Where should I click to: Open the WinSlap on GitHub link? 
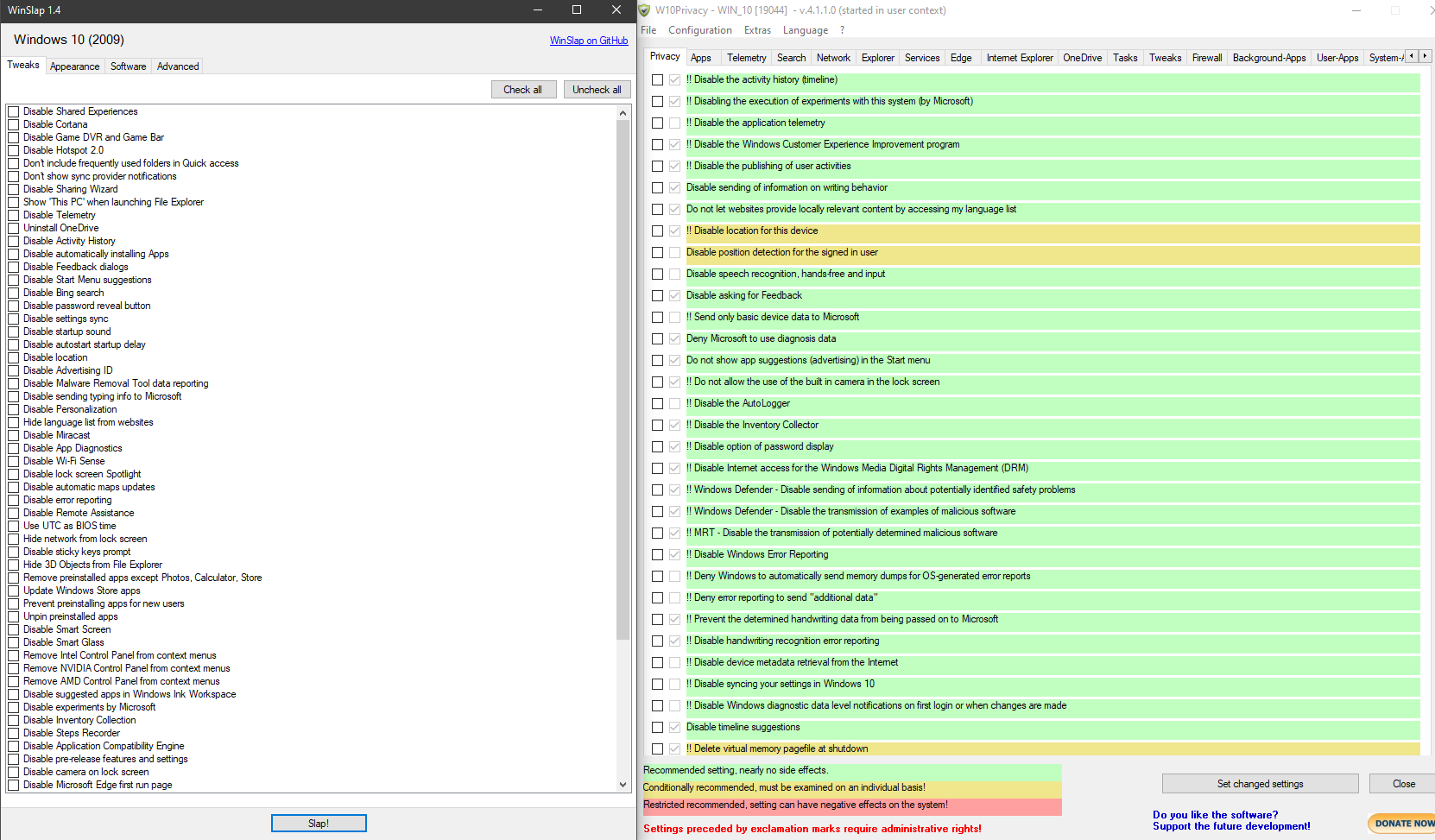[x=589, y=41]
